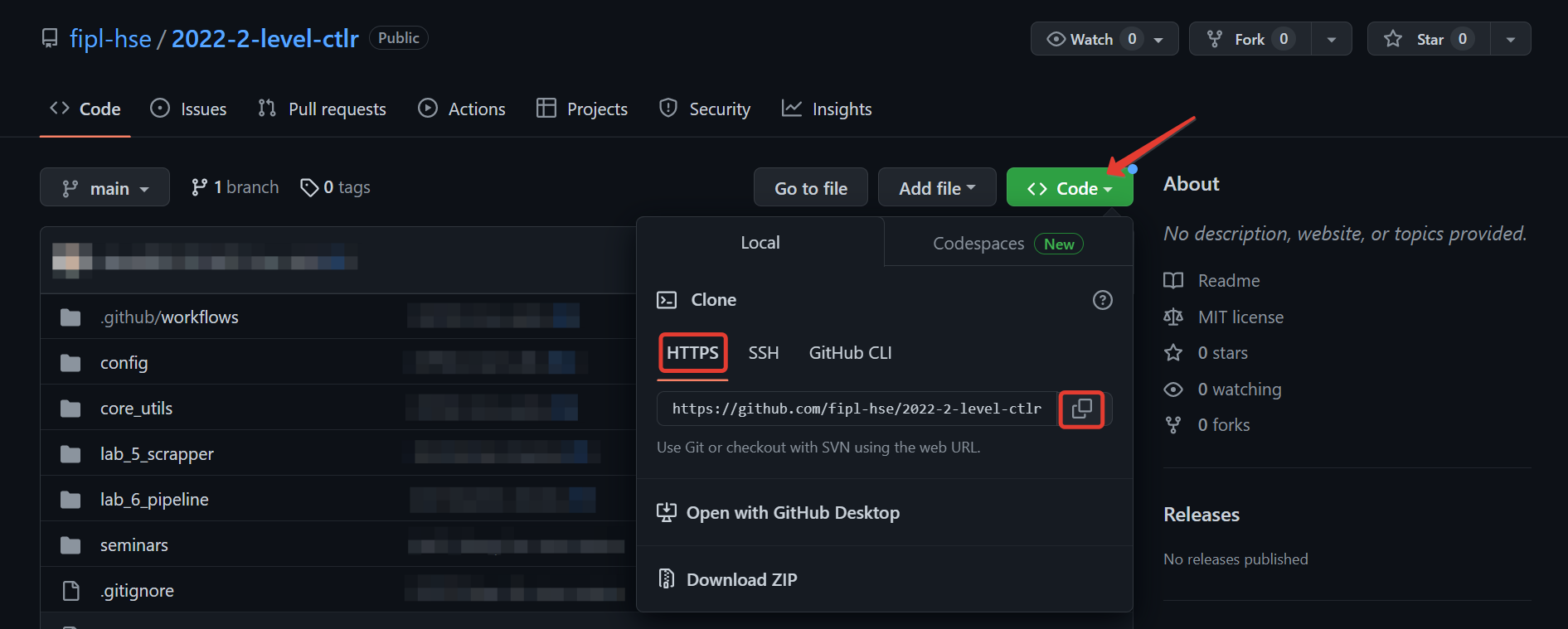1568x629 pixels.
Task: Open the .gitignore file
Action: pyautogui.click(x=137, y=591)
